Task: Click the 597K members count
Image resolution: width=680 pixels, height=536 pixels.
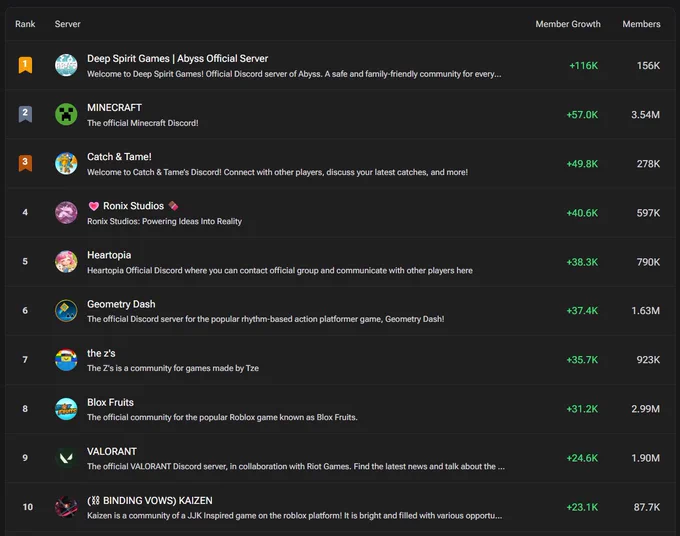Action: [648, 213]
